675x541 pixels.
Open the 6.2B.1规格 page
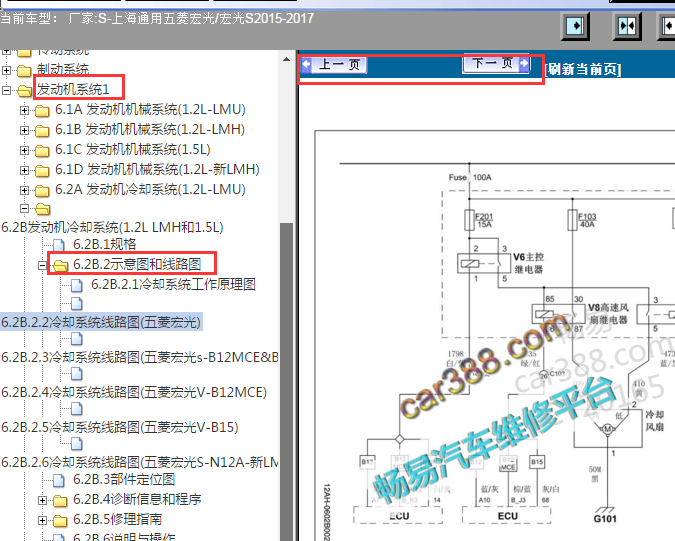[105, 244]
